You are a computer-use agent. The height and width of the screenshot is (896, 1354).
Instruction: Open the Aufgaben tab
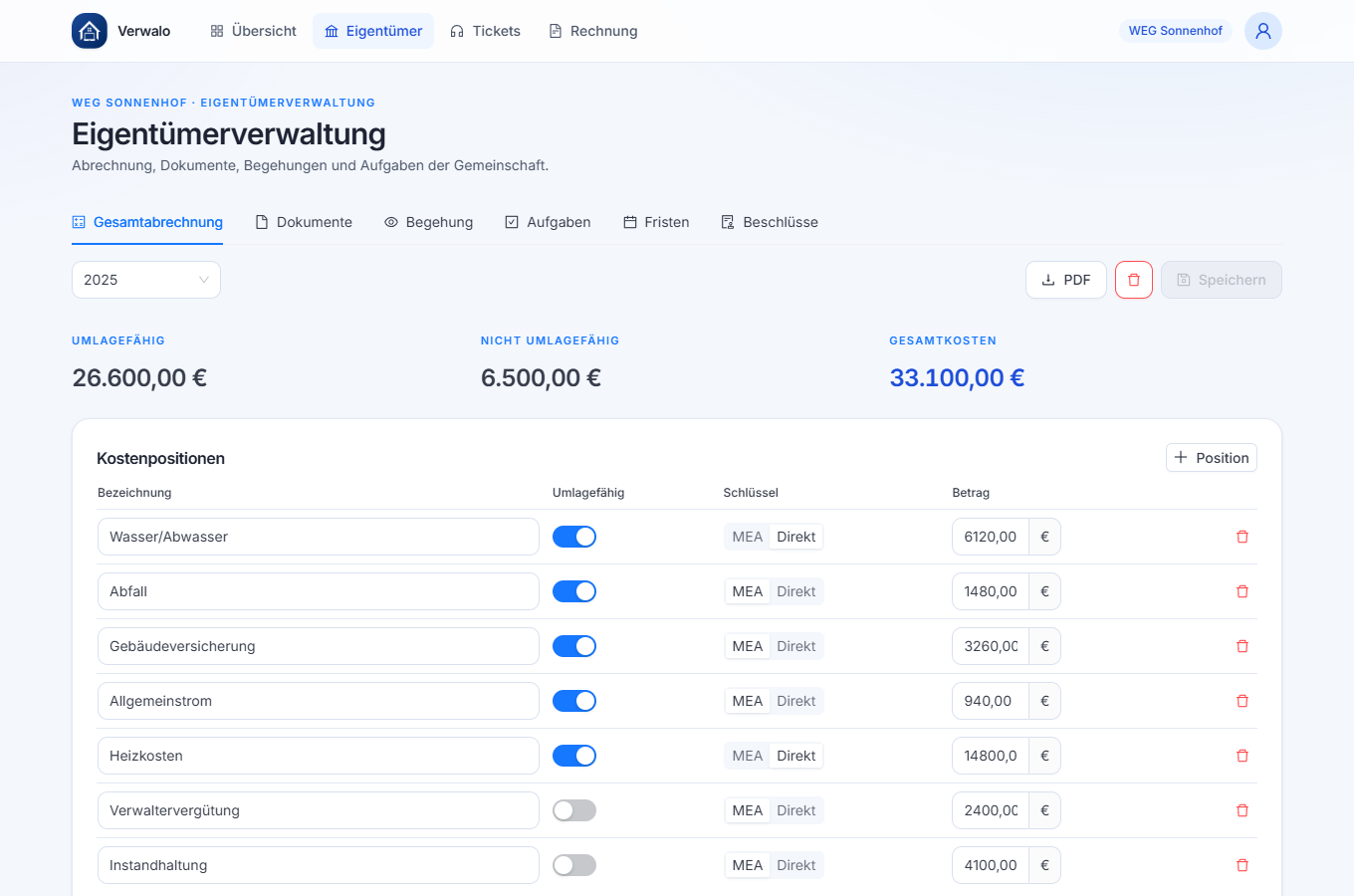548,222
